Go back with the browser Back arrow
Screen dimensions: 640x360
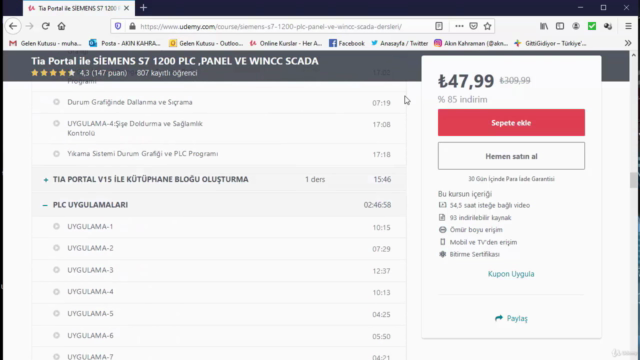(13, 26)
